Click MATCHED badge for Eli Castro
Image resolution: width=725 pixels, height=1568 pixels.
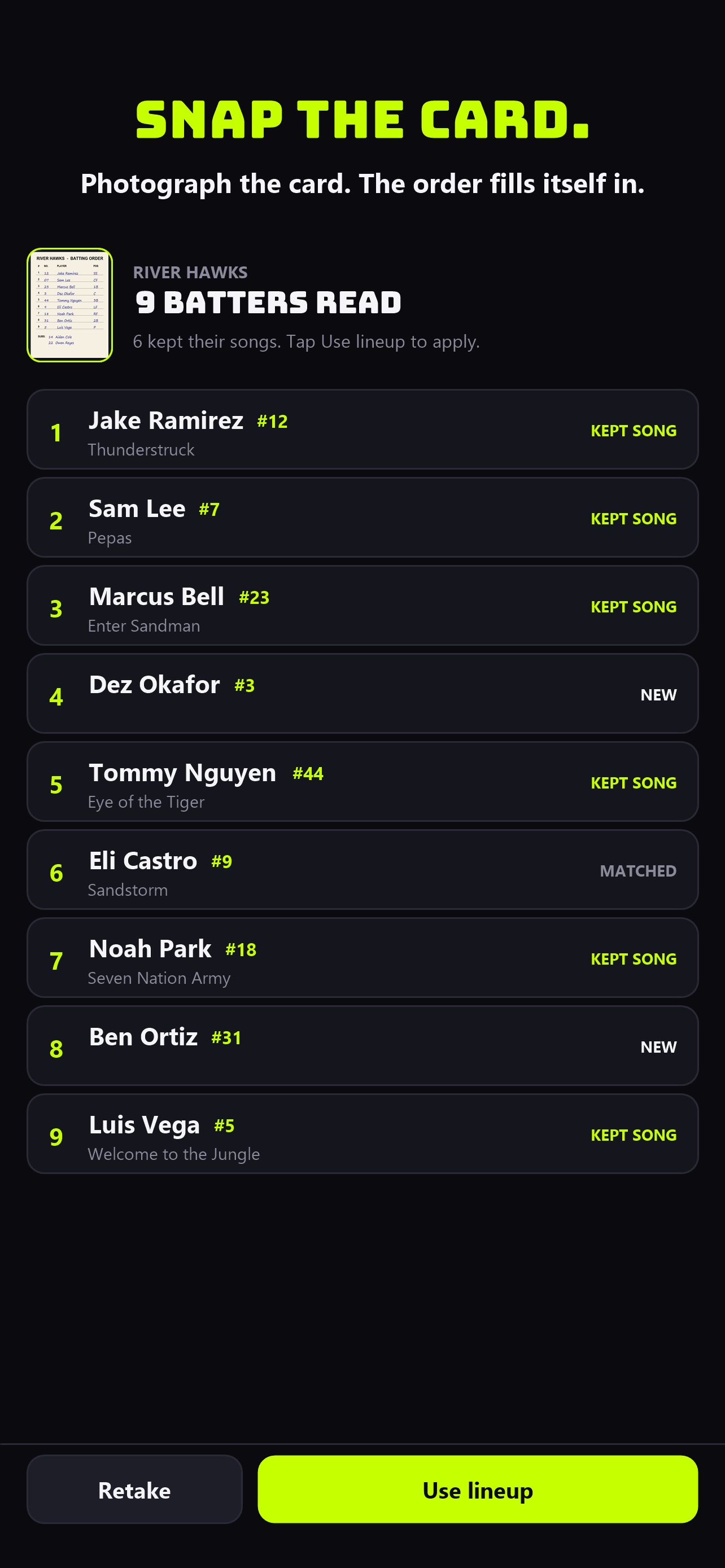(638, 871)
